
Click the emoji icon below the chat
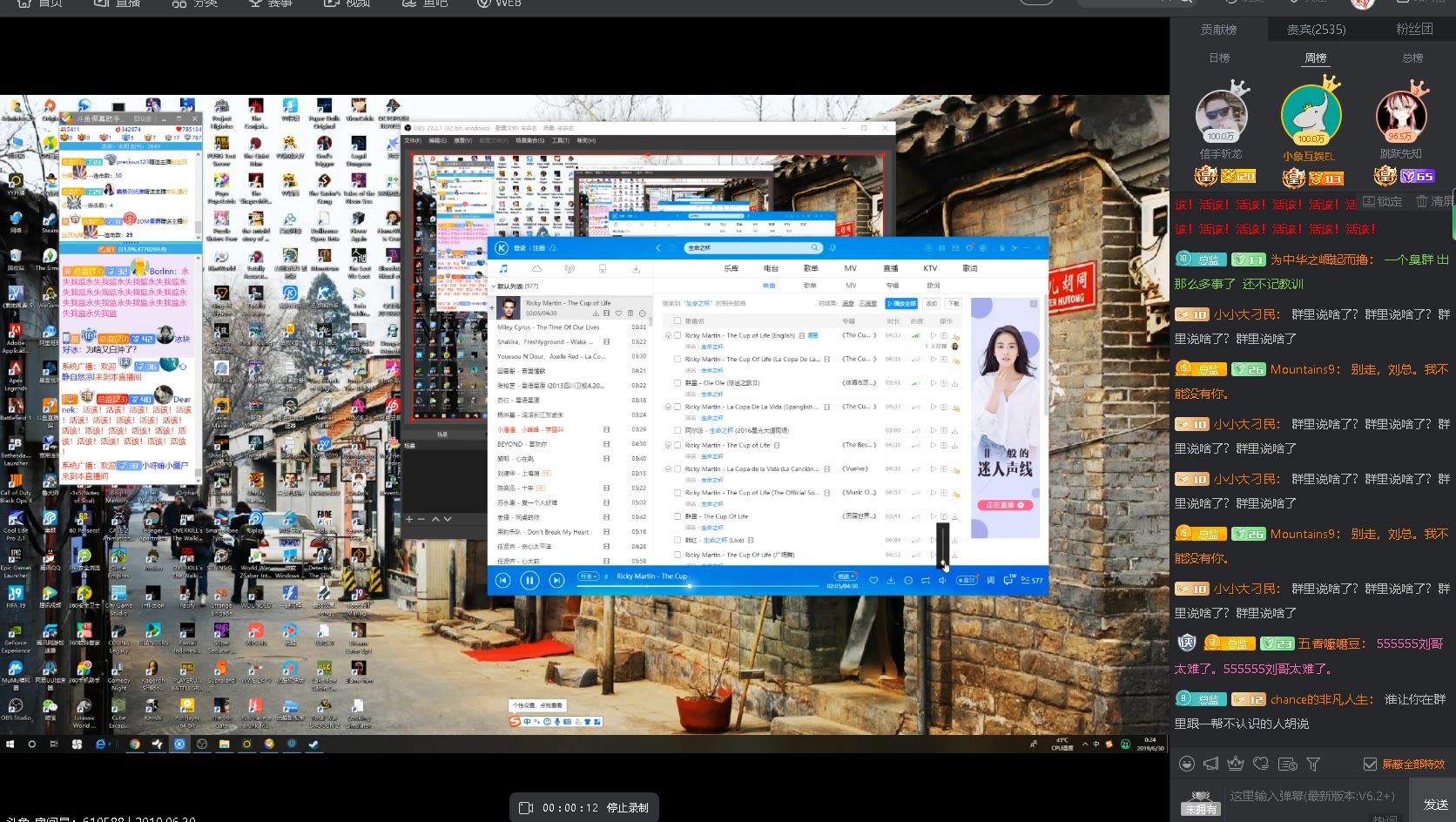(x=1186, y=764)
